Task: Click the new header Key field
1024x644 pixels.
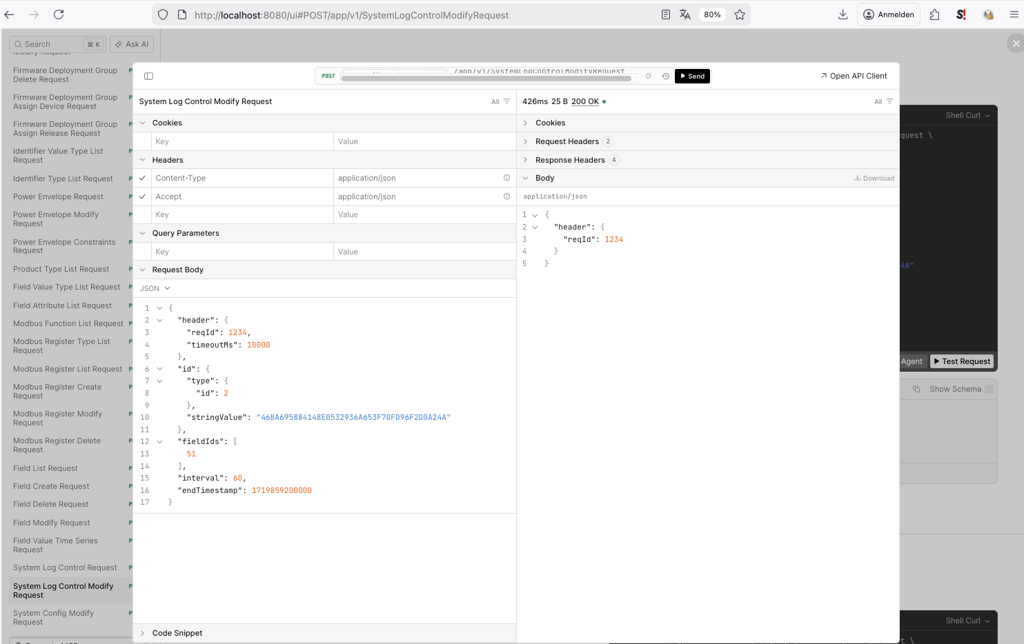Action: [242, 215]
